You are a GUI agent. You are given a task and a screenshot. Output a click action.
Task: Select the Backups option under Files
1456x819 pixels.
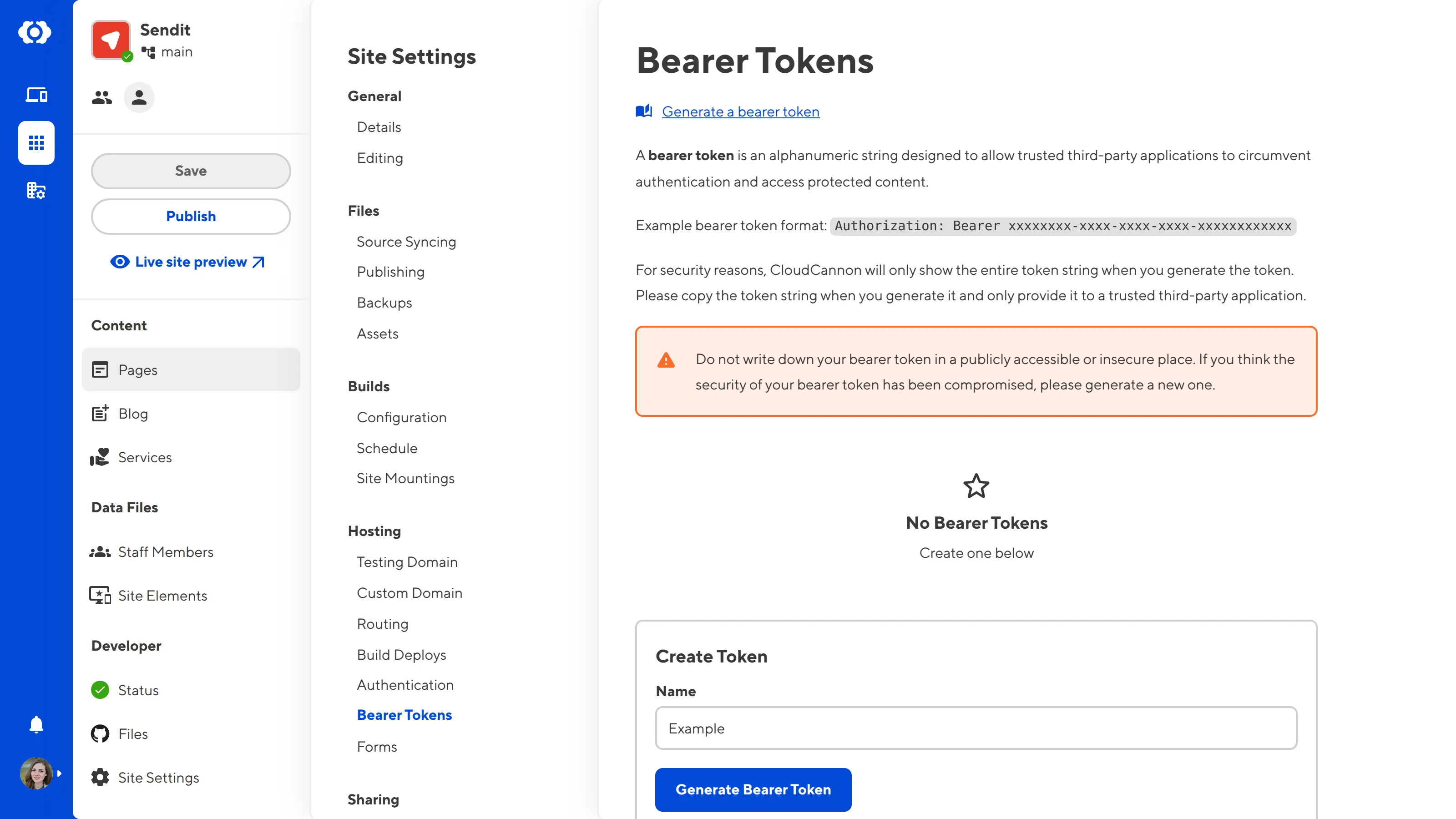point(384,302)
